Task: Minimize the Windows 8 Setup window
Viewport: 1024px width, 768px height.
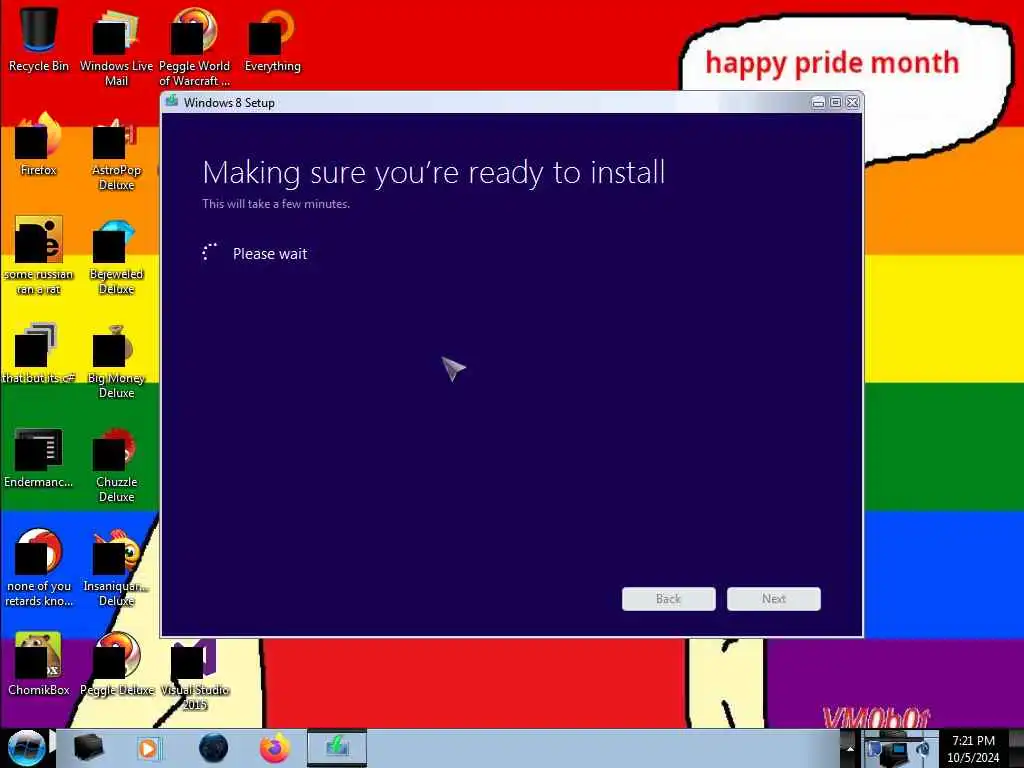Action: point(818,103)
